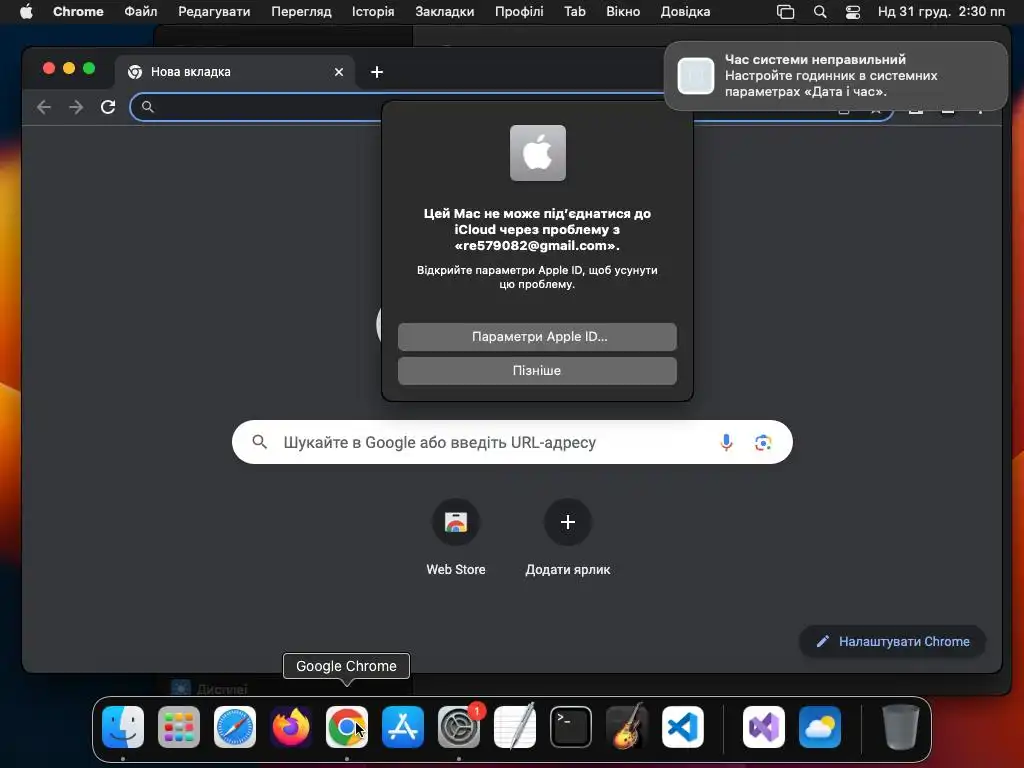Open Finder from the Dock
1024x768 pixels.
pos(123,726)
